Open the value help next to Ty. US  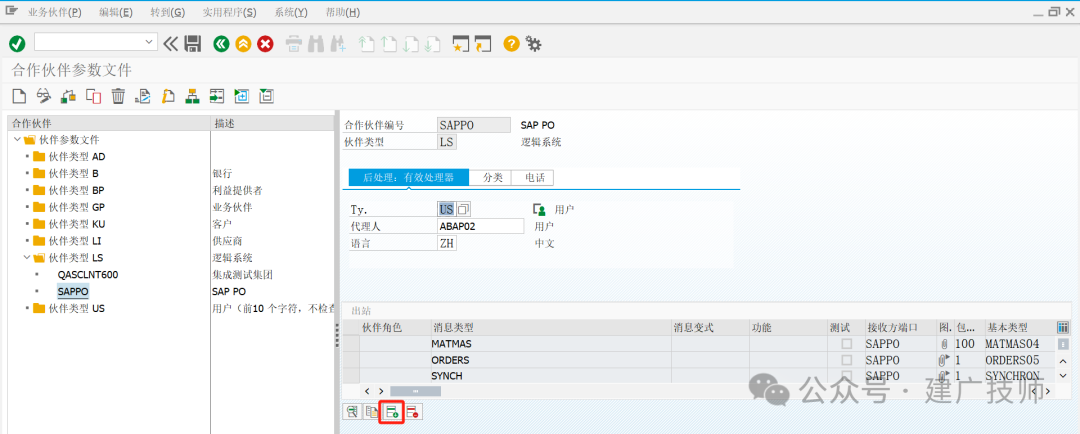[464, 209]
